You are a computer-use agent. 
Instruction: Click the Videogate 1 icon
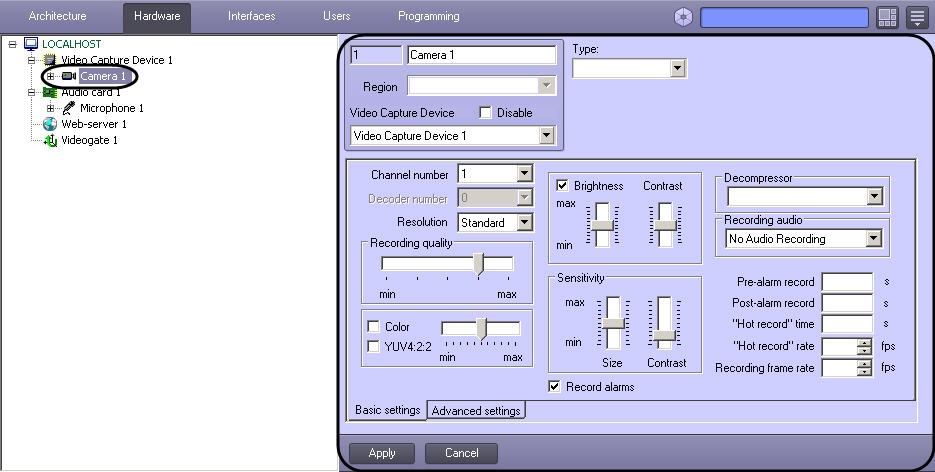(x=50, y=140)
